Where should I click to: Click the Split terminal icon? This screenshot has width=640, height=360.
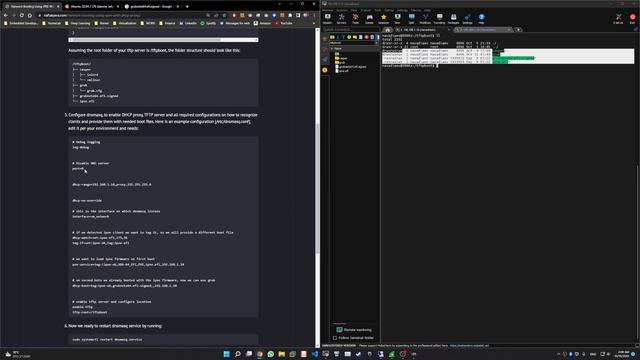411,18
